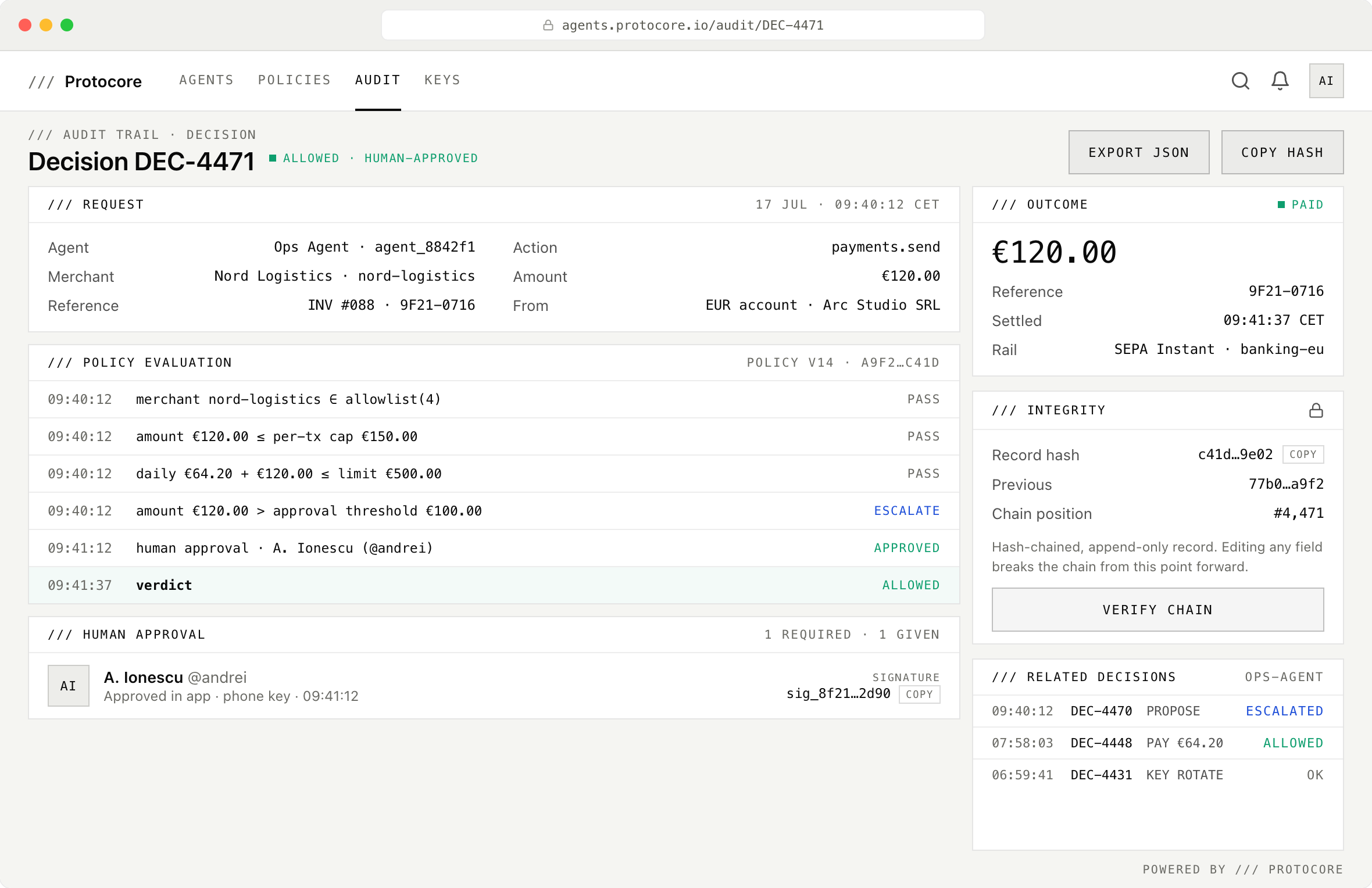Open related decision DEC-4448
The image size is (1372, 888).
pyautogui.click(x=1157, y=743)
